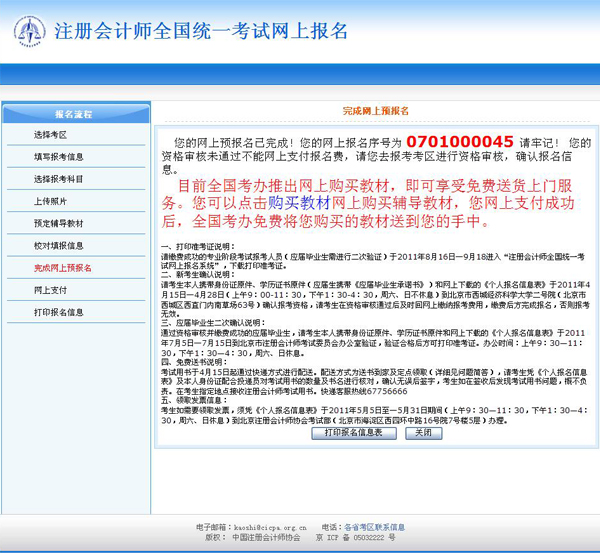Click the 三、应届毕业生二次确认说明 heading
600x553 pixels.
click(213, 323)
